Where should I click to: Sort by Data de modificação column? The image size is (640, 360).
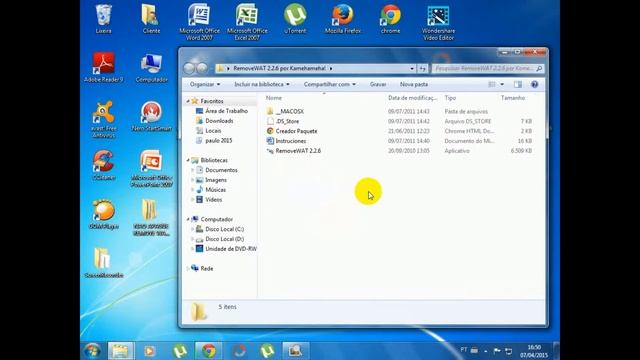point(413,98)
